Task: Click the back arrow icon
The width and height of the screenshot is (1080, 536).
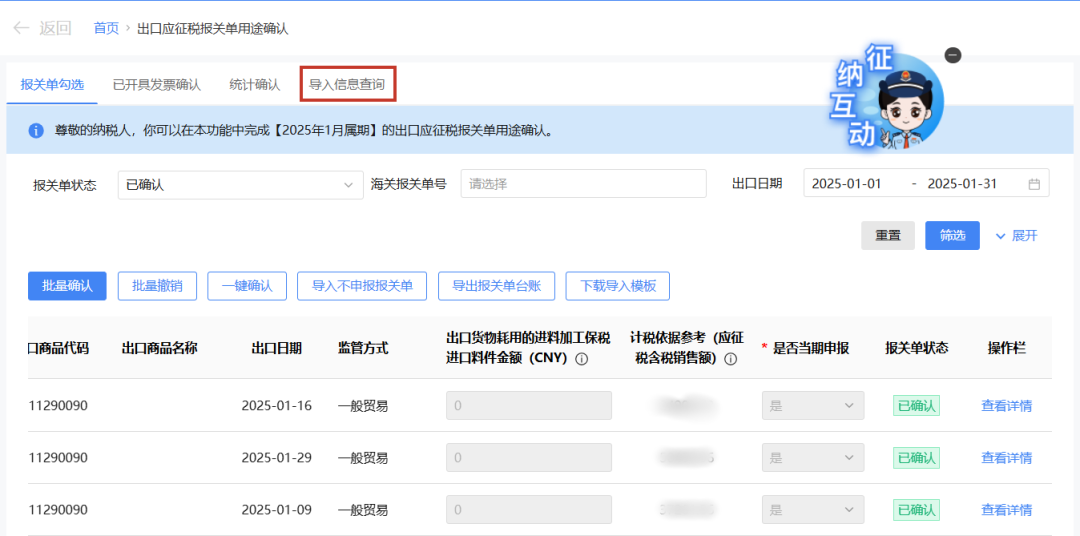Action: pos(21,28)
